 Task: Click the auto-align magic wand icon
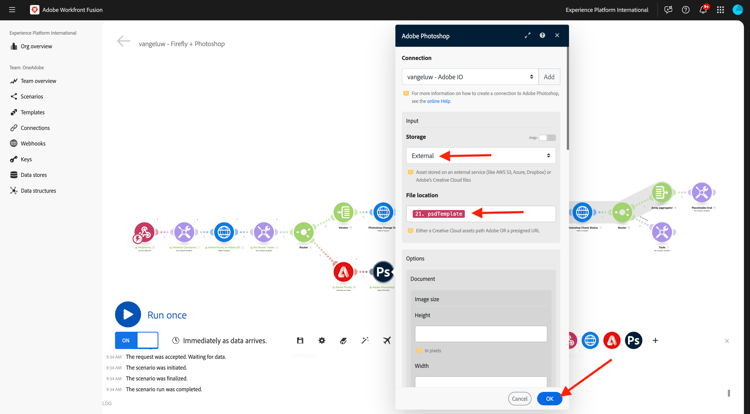(x=365, y=340)
